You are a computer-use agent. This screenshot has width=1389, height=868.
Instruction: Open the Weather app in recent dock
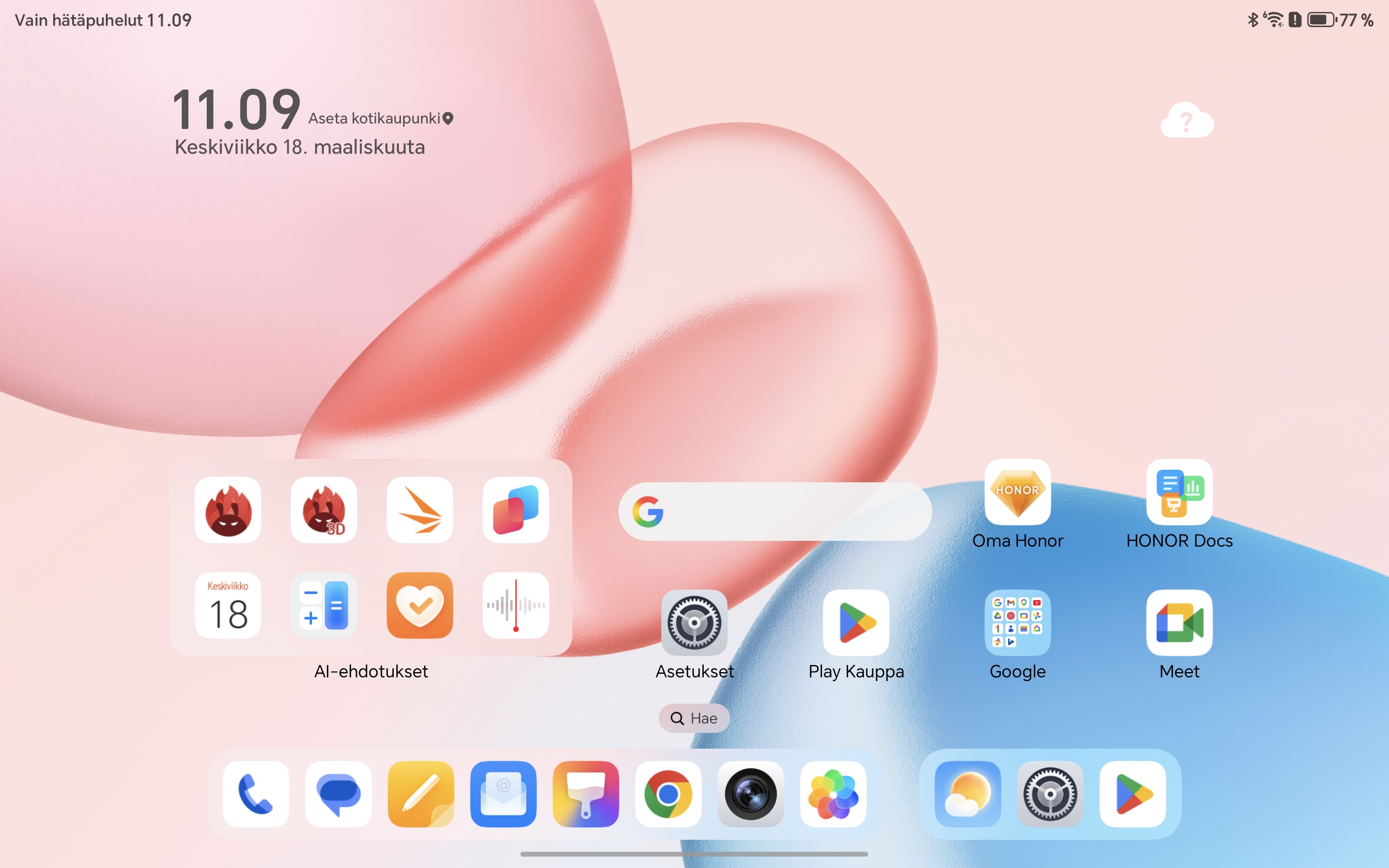tap(967, 794)
